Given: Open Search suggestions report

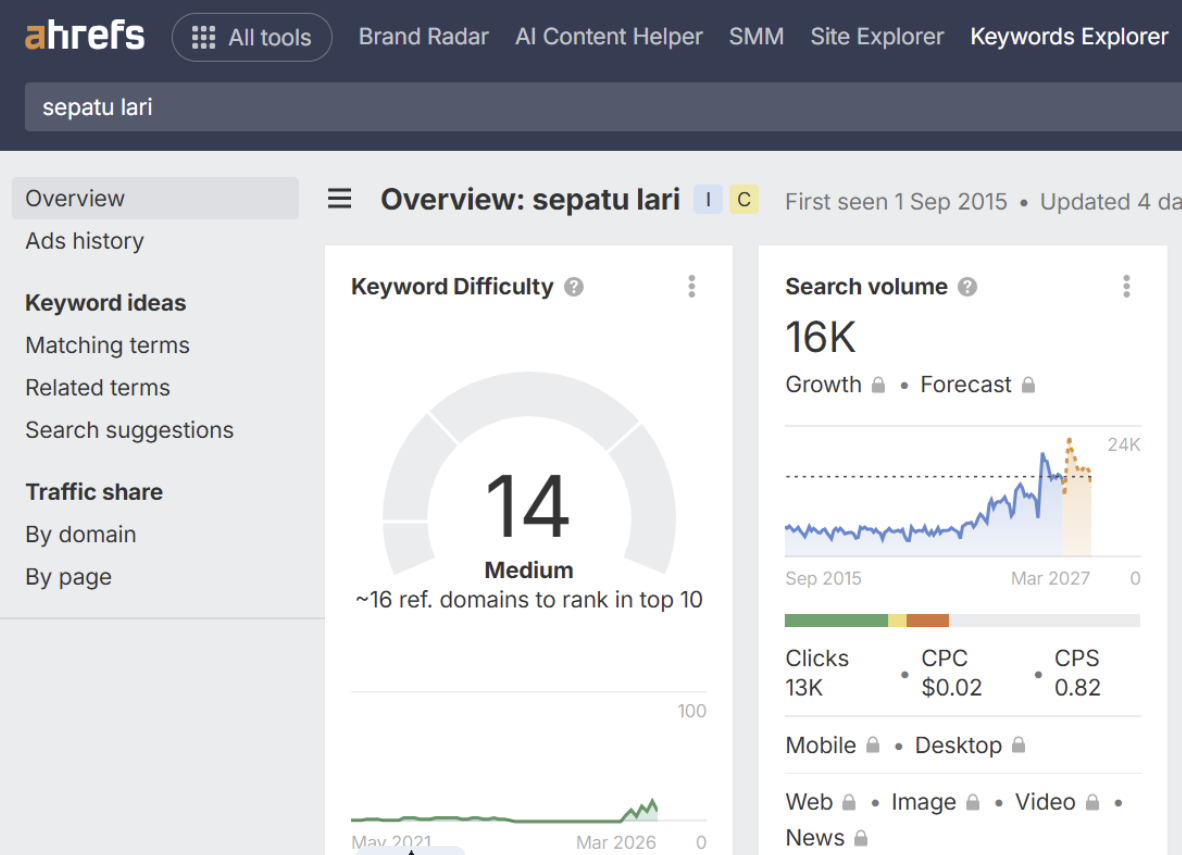Looking at the screenshot, I should point(130,430).
